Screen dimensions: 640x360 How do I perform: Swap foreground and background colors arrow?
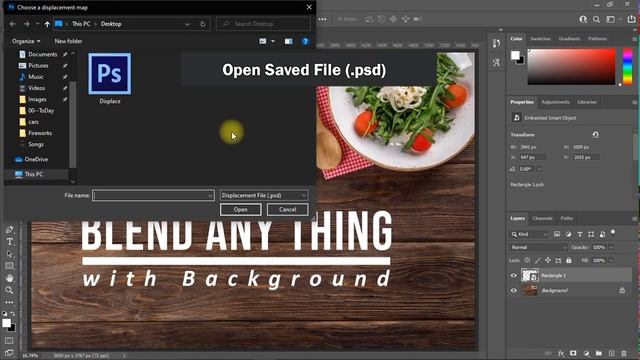(x=13, y=313)
